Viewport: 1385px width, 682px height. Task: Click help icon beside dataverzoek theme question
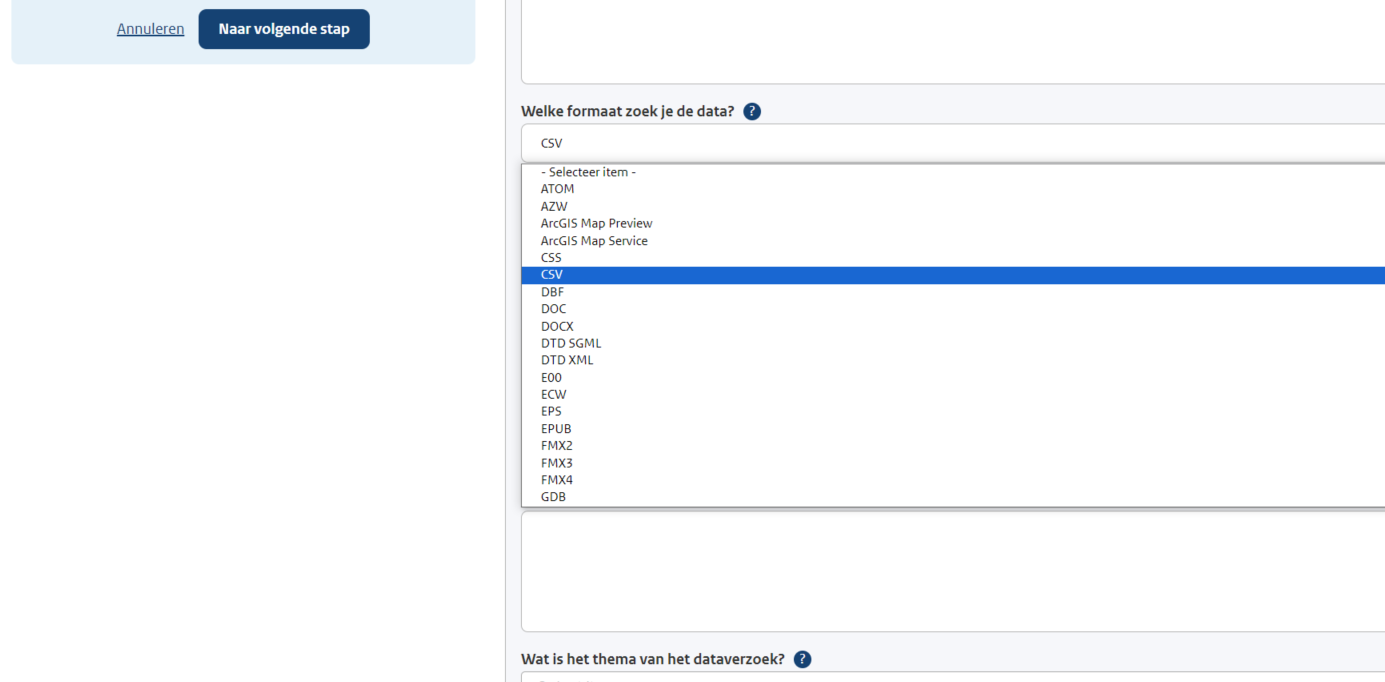tap(802, 660)
